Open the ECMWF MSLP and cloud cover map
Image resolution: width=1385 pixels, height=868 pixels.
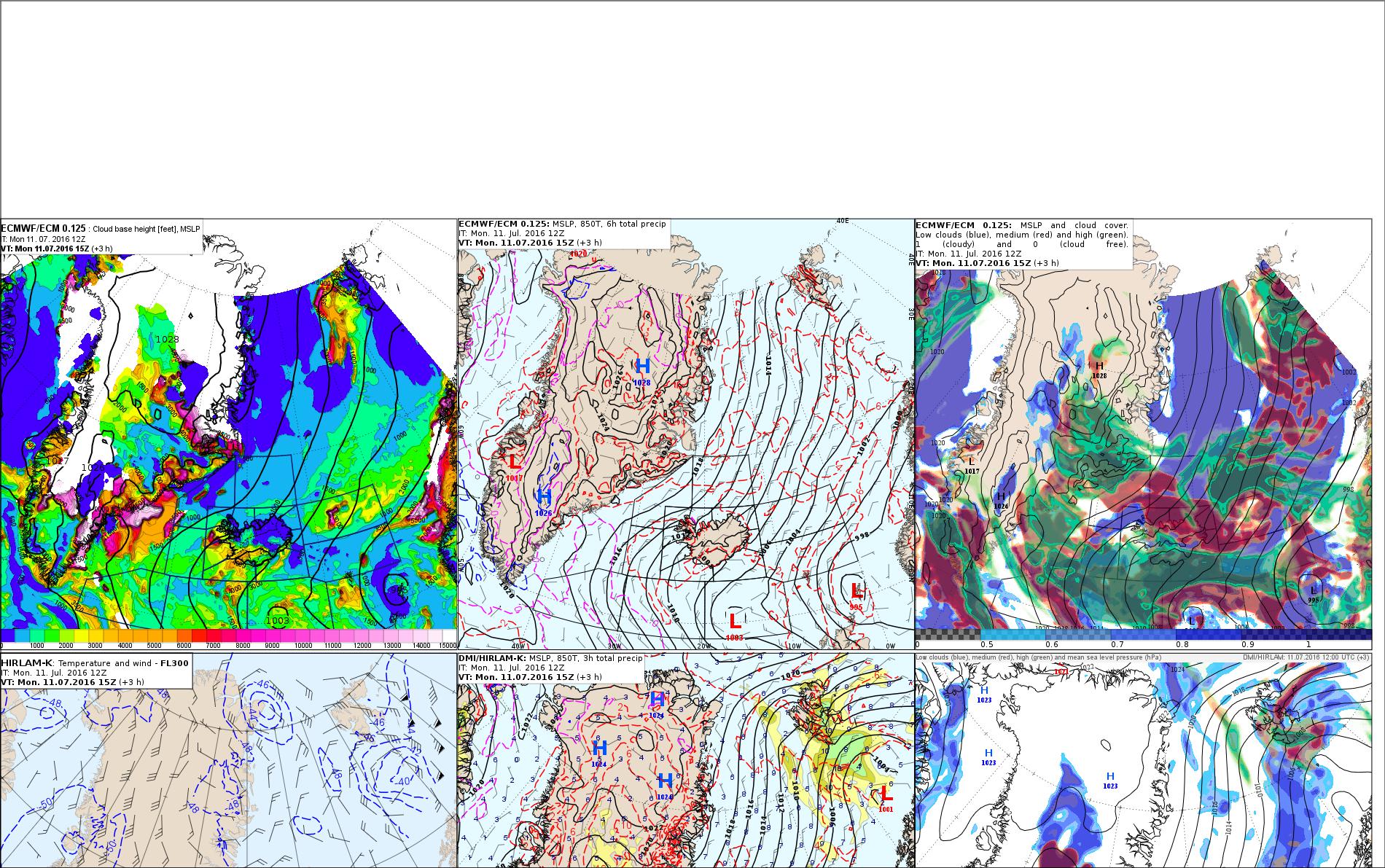coord(1143,434)
